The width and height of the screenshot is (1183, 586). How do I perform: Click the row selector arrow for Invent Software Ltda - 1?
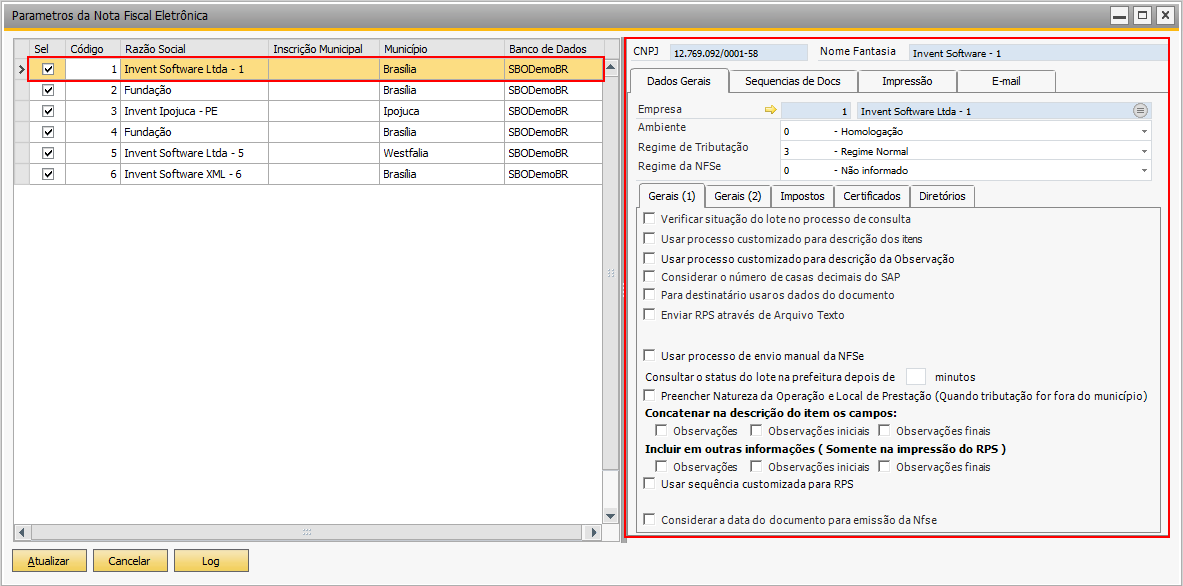pyautogui.click(x=21, y=69)
